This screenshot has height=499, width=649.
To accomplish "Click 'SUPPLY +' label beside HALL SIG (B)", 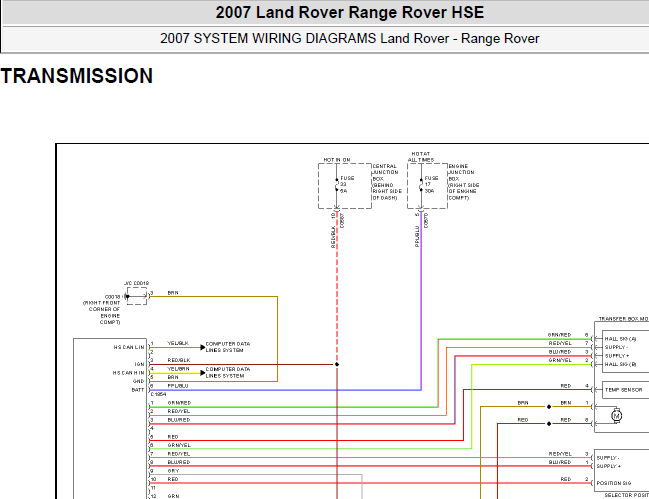I will coord(617,356).
